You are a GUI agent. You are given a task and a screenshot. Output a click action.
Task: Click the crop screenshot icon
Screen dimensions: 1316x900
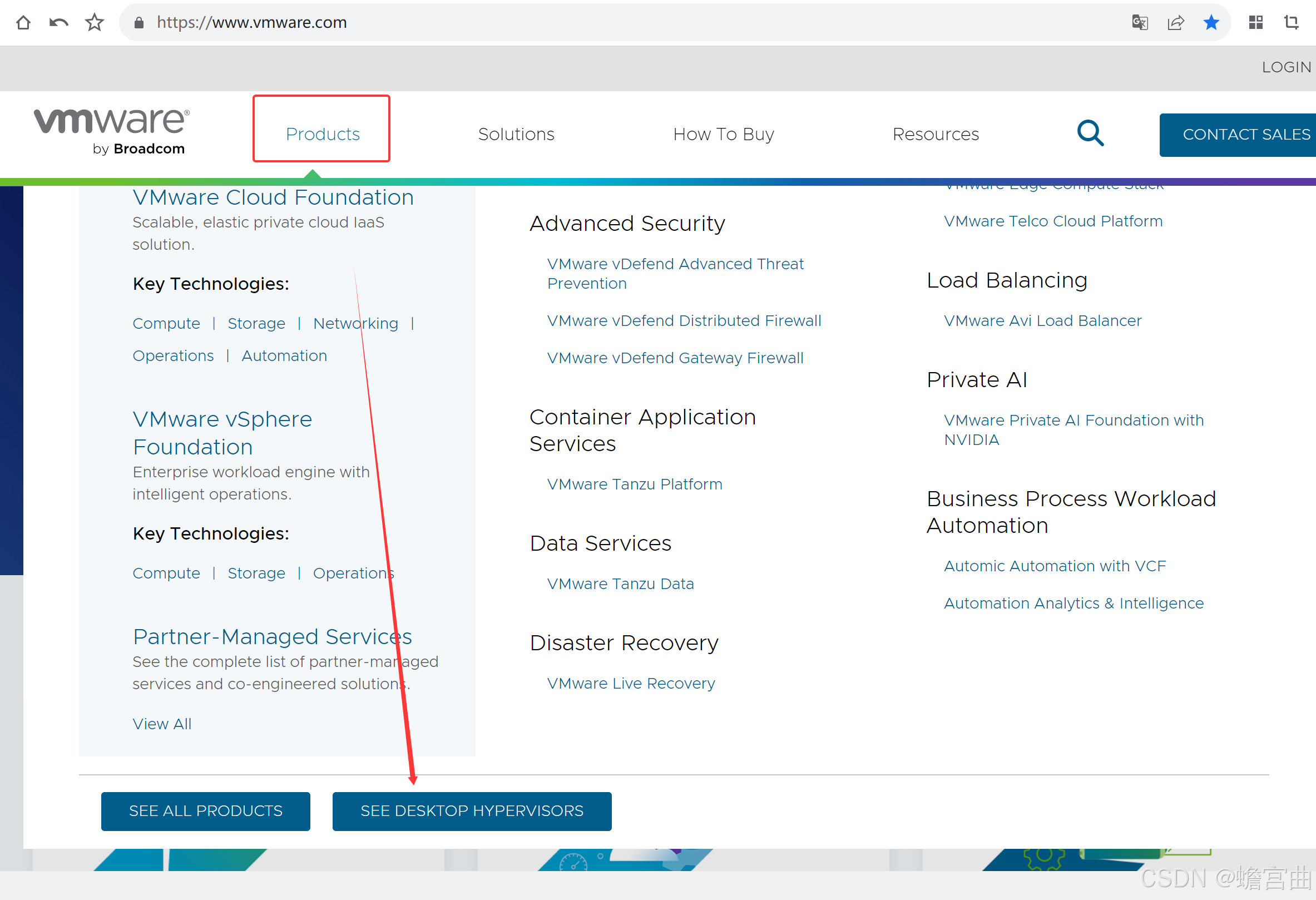pyautogui.click(x=1291, y=23)
